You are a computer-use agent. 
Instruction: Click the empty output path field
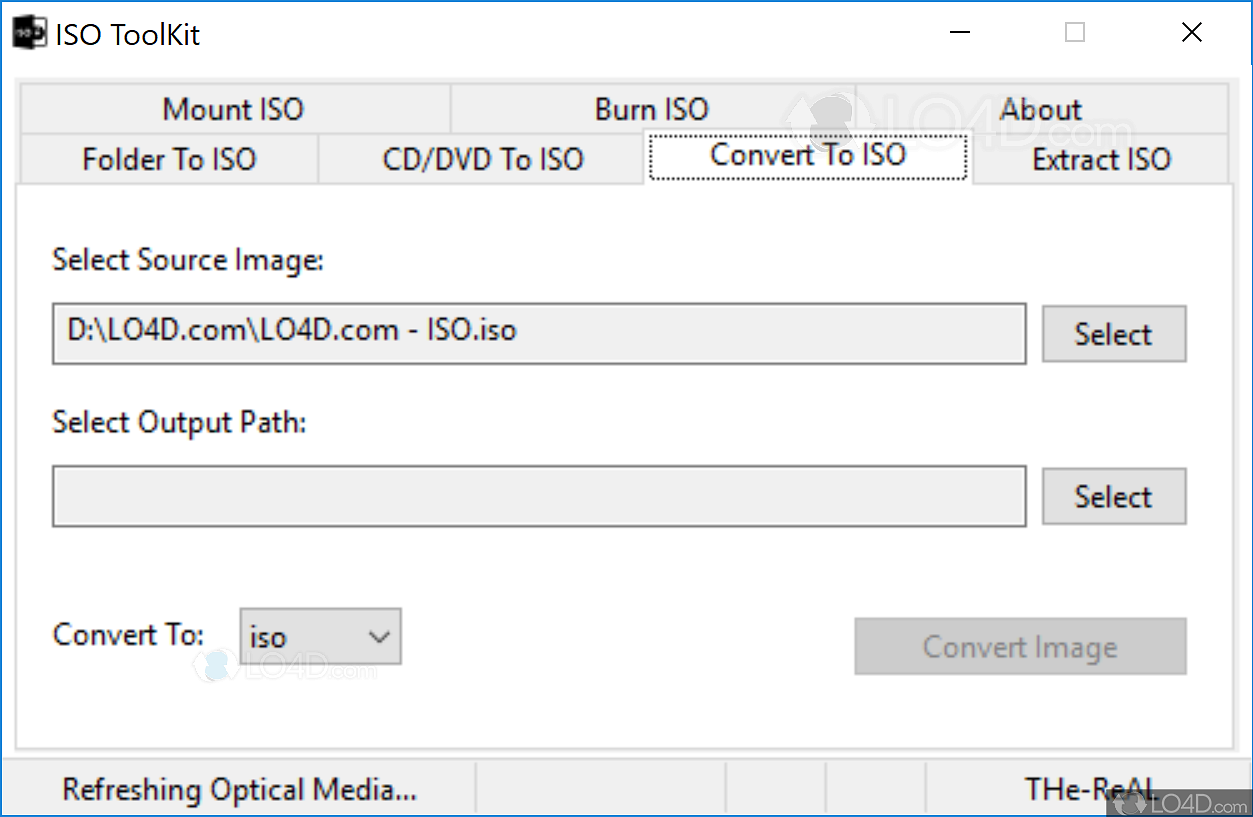[x=539, y=495]
